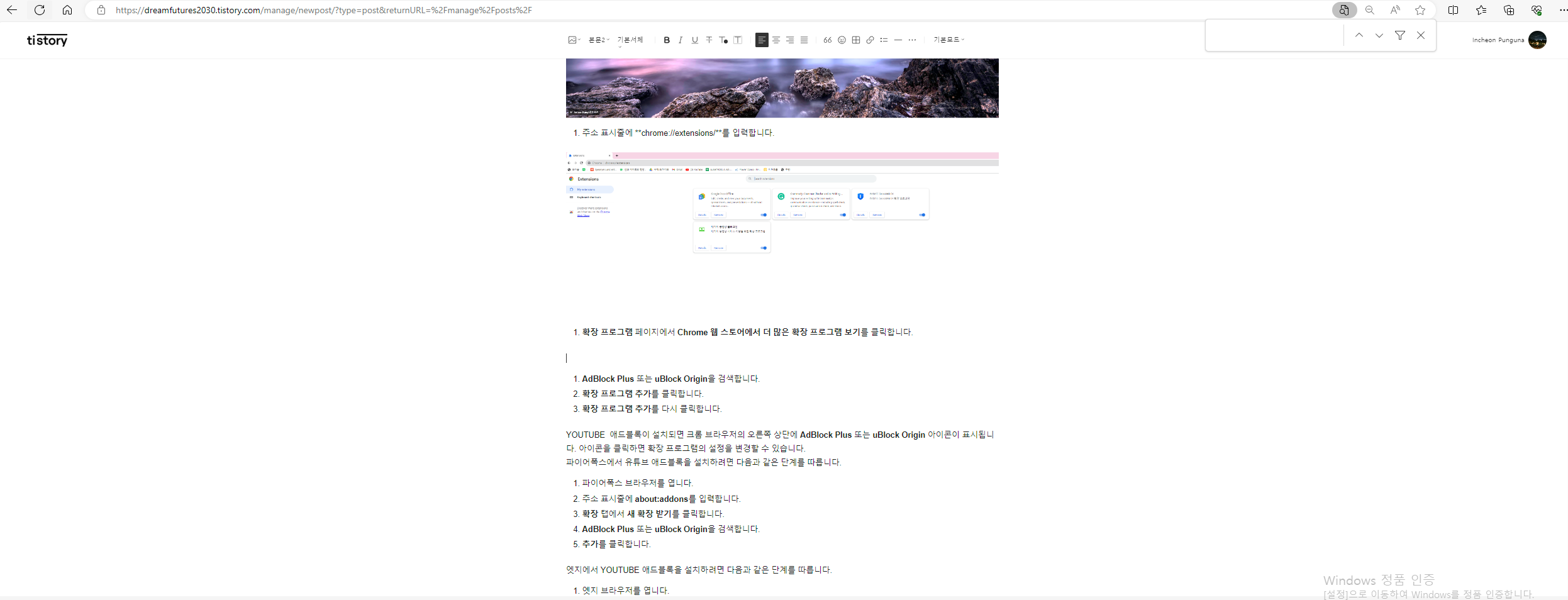Screen dimensions: 1568x600
Task: Toggle bold formatting
Action: tap(667, 40)
